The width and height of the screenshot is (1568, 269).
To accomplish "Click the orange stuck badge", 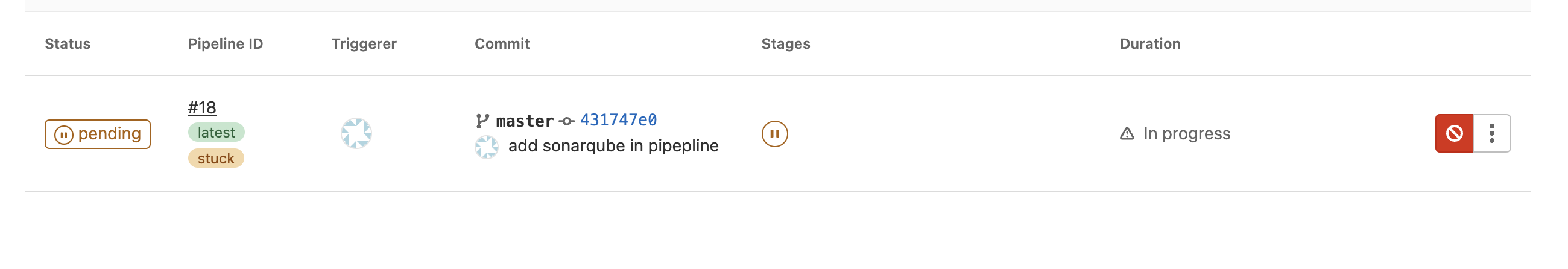I will (216, 158).
